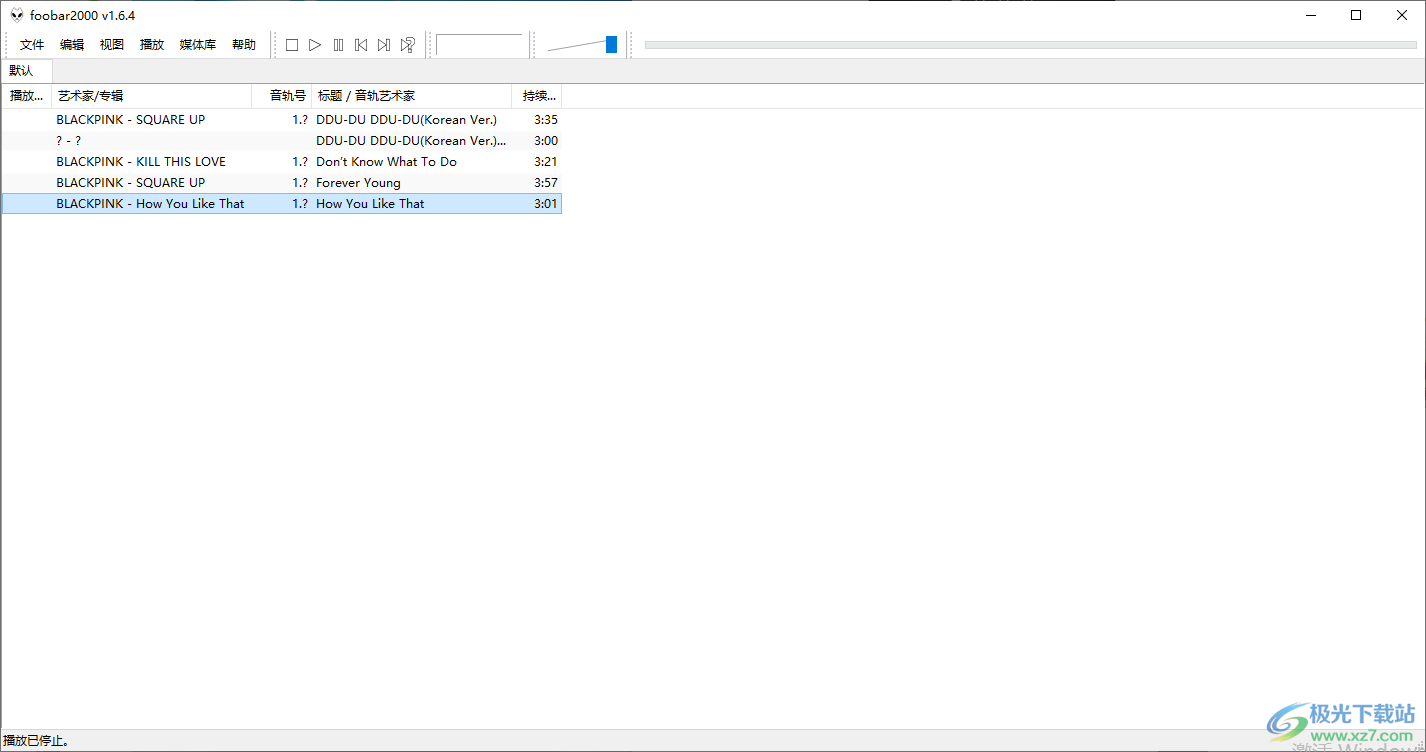Play a random track button
The width and height of the screenshot is (1426, 752).
pyautogui.click(x=407, y=45)
